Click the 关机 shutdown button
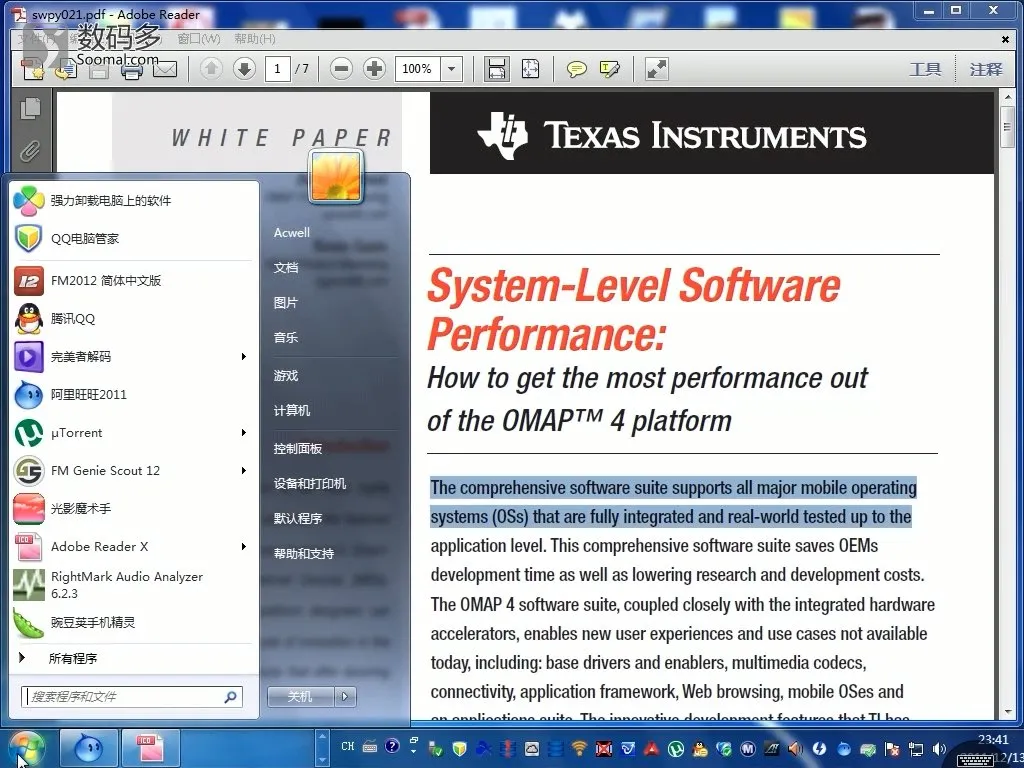Screen dimensions: 1024x768 point(300,697)
